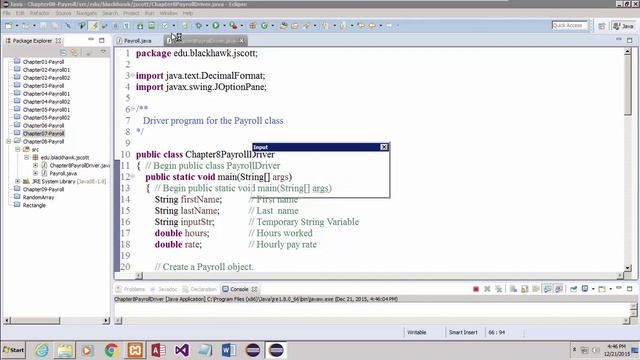This screenshot has width=640, height=360.
Task: Minimize the Console panel
Action: click(619, 288)
